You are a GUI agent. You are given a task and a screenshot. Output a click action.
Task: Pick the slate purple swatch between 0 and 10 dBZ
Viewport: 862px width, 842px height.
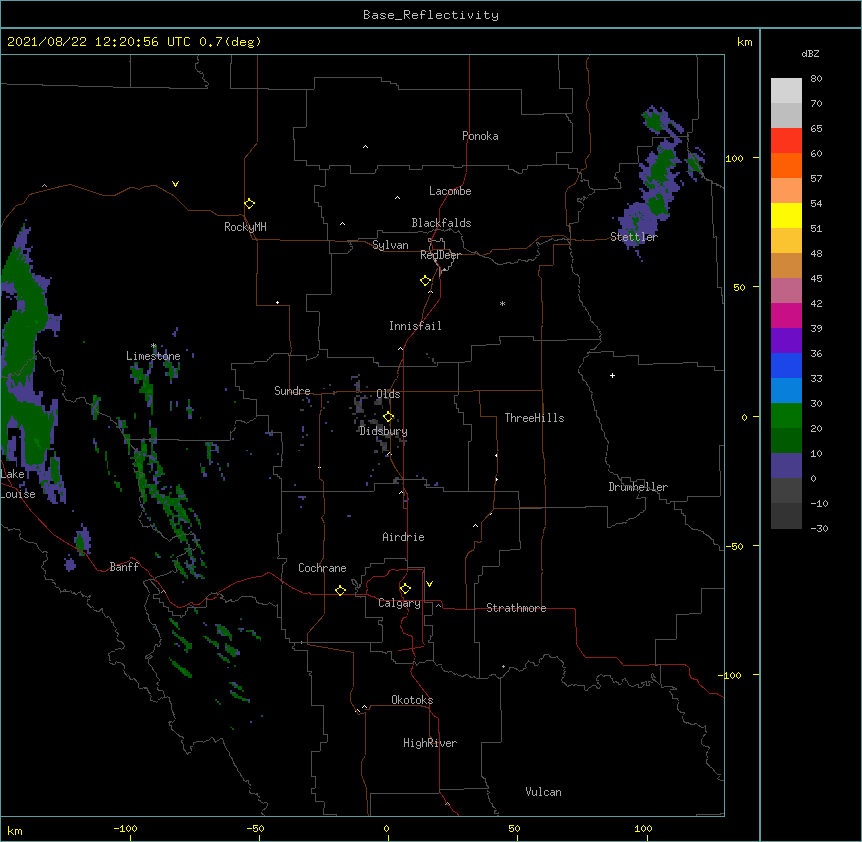coord(786,466)
